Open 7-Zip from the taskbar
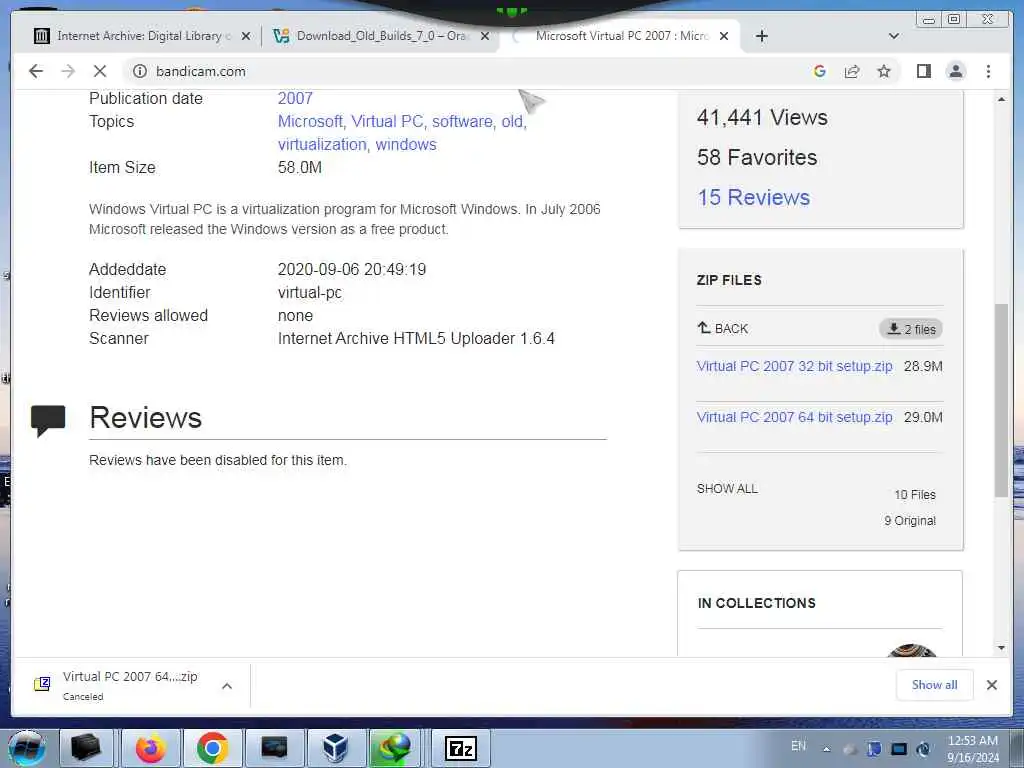Image resolution: width=1024 pixels, height=768 pixels. tap(460, 748)
